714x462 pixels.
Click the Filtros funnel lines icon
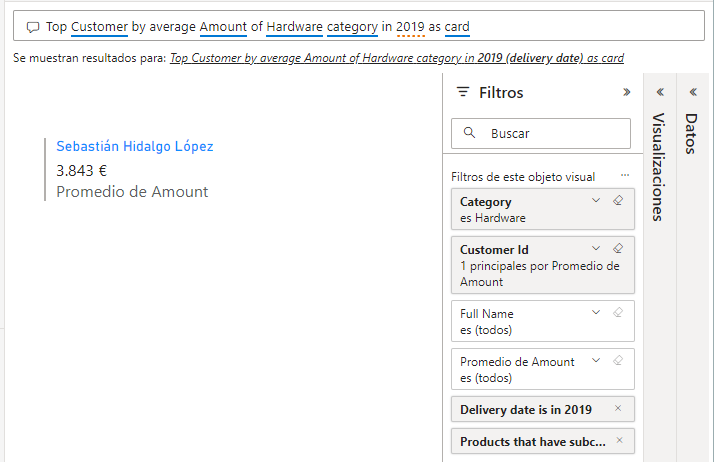(x=462, y=92)
